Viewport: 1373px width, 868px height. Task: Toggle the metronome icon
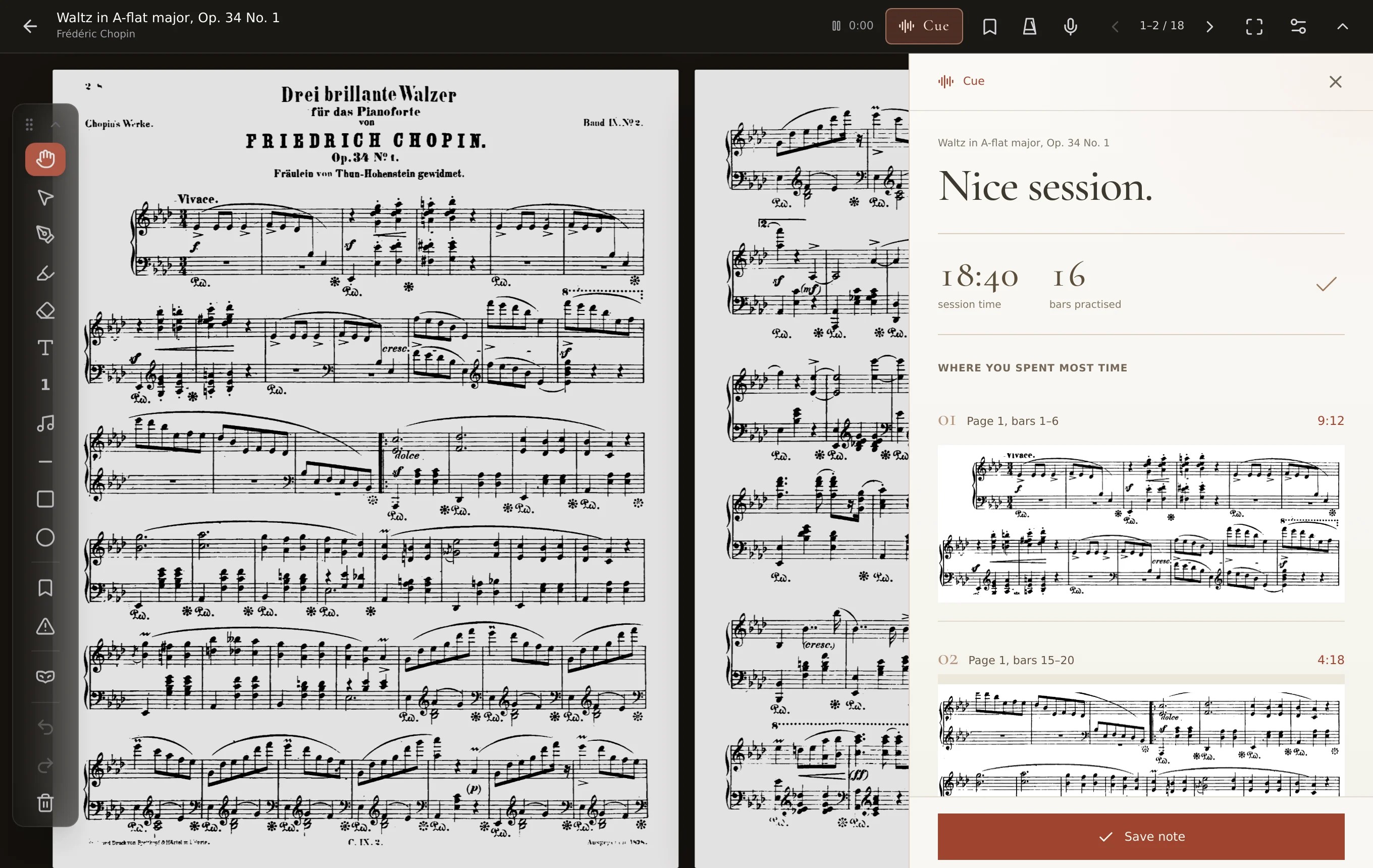coord(1030,26)
